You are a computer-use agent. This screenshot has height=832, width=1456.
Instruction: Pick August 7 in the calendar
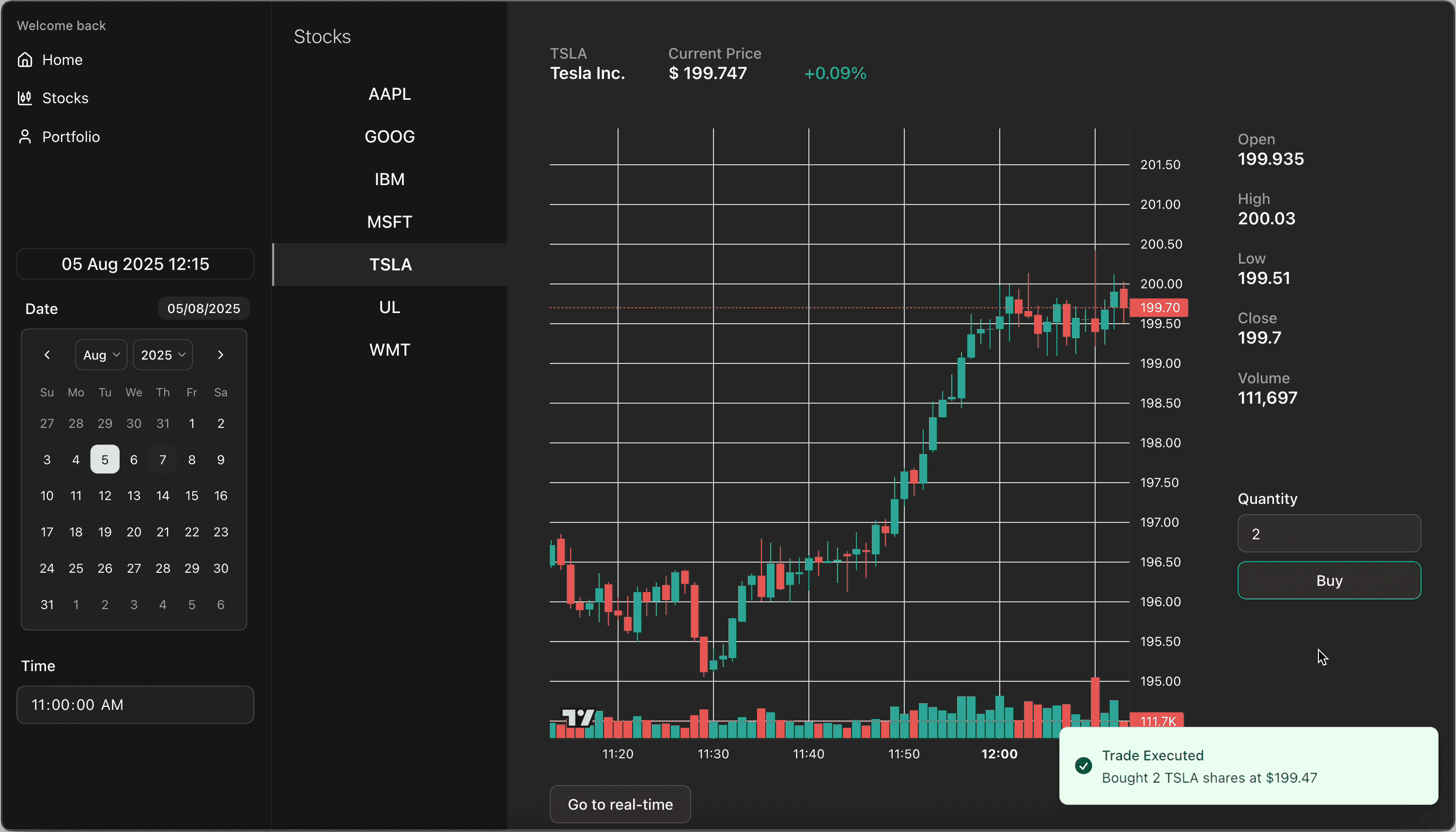(x=163, y=459)
